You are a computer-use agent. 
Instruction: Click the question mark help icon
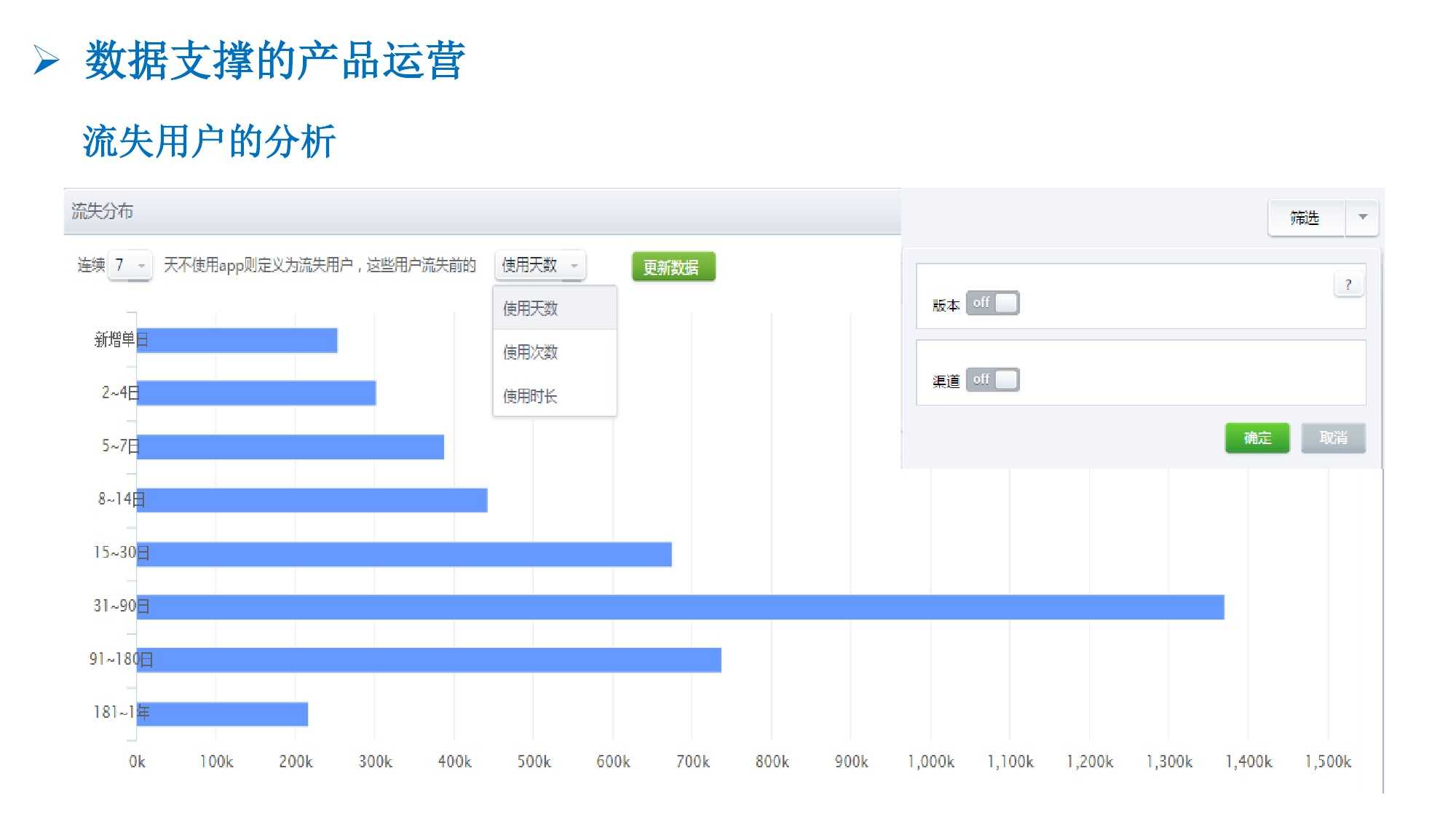[1348, 285]
